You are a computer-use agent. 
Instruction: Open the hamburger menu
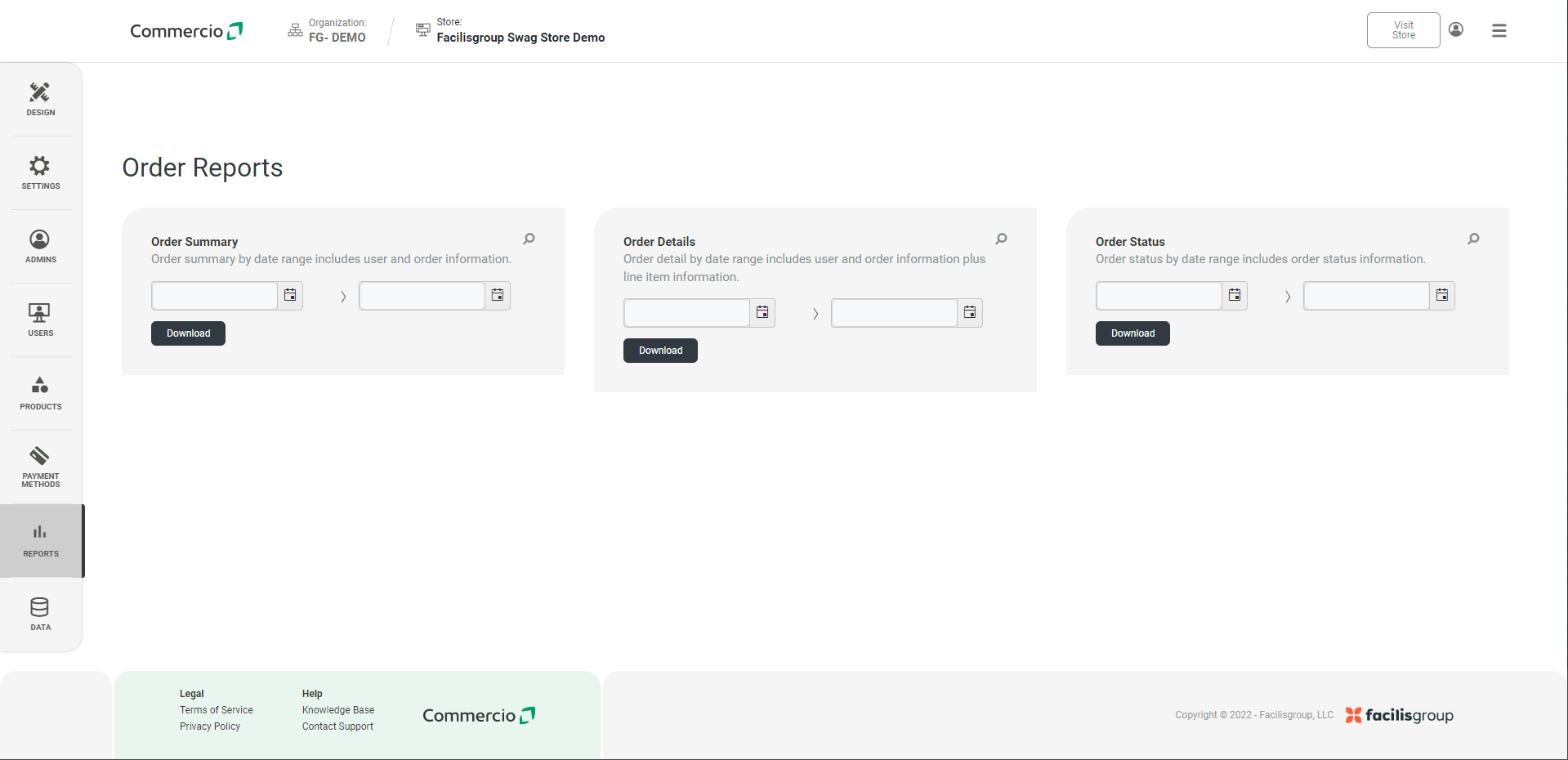(1499, 30)
